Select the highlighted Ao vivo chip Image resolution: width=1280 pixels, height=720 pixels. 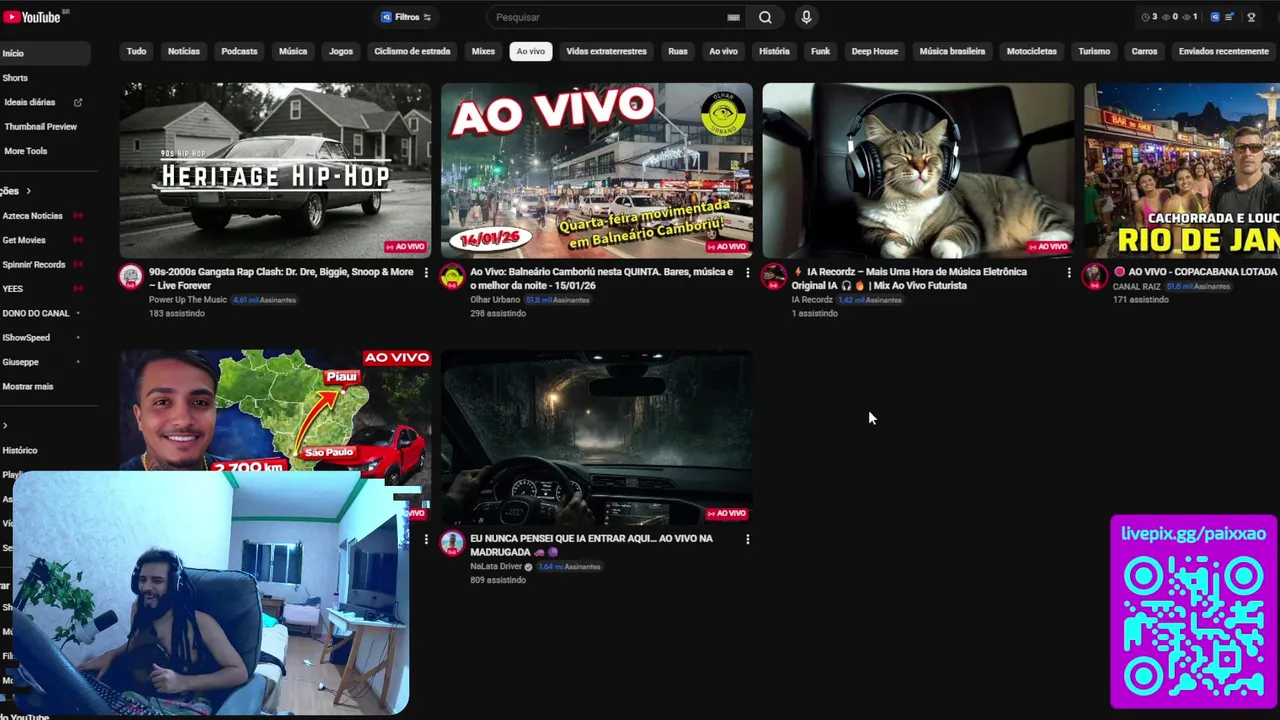531,51
